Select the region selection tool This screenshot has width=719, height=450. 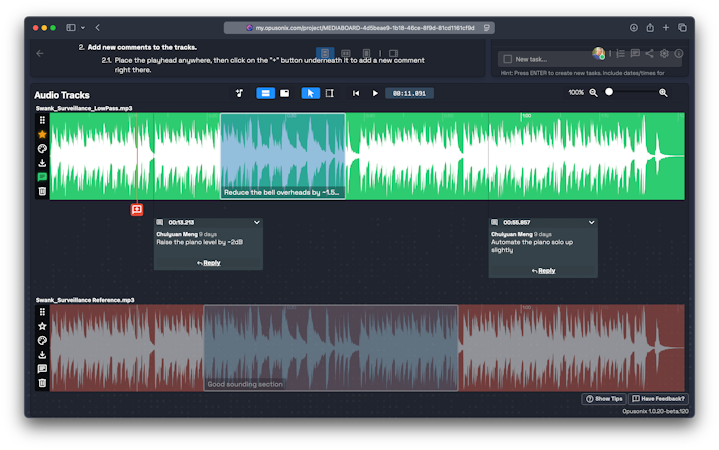pyautogui.click(x=330, y=93)
